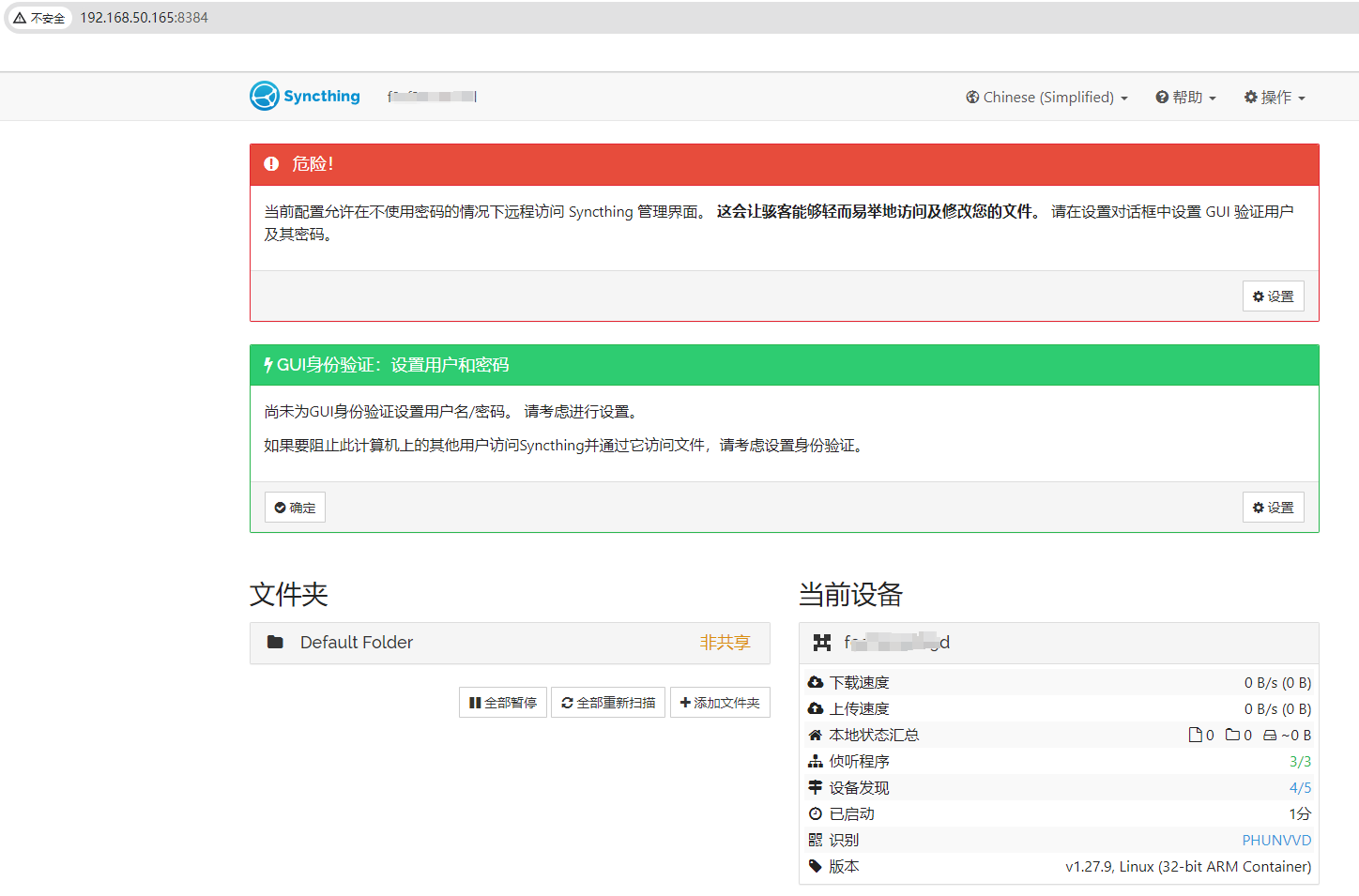The height and width of the screenshot is (896, 1359).
Task: Click the QR code icon beside 识别
Action: [816, 841]
